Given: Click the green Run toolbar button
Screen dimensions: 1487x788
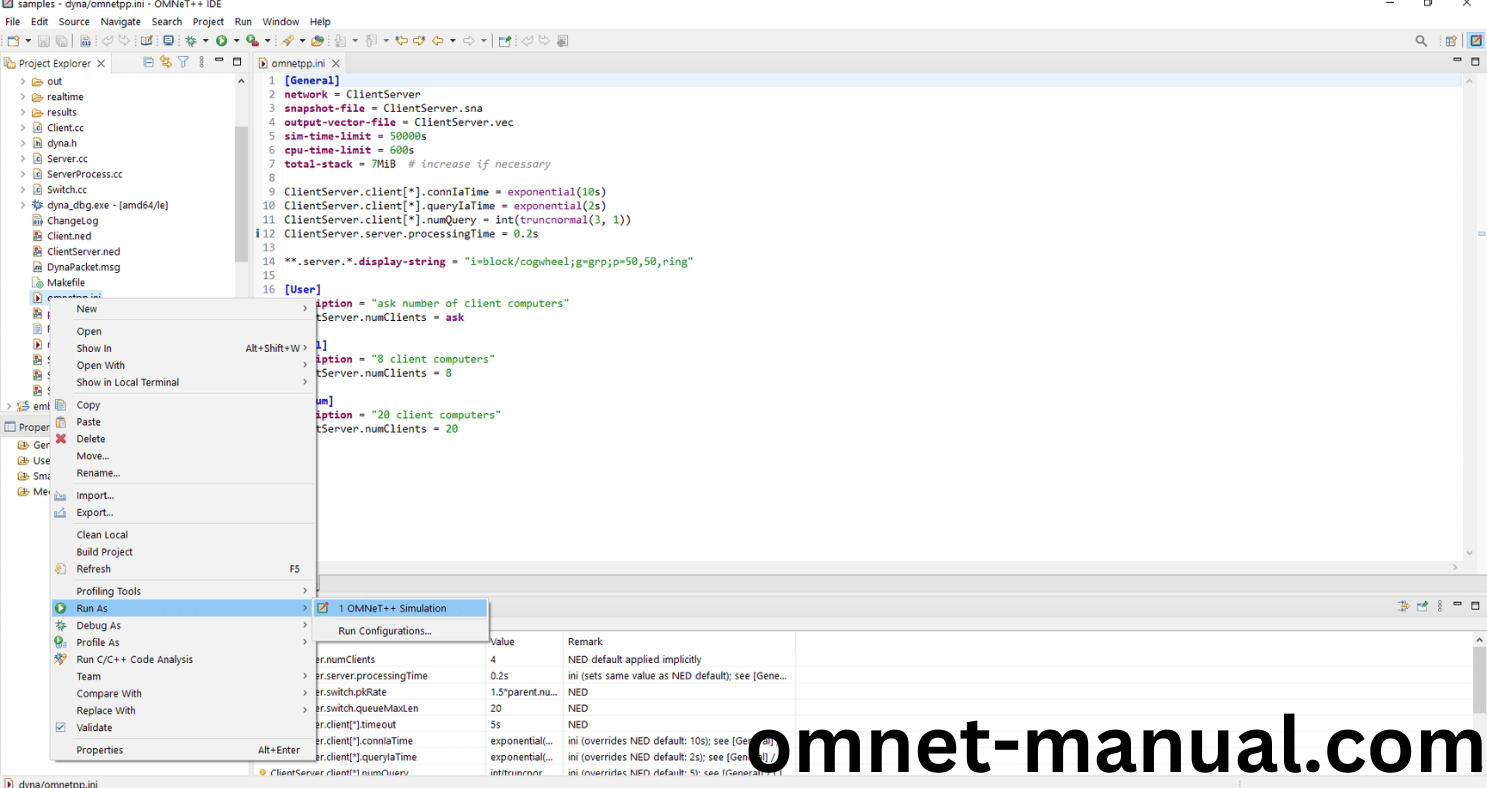Looking at the screenshot, I should coord(221,41).
